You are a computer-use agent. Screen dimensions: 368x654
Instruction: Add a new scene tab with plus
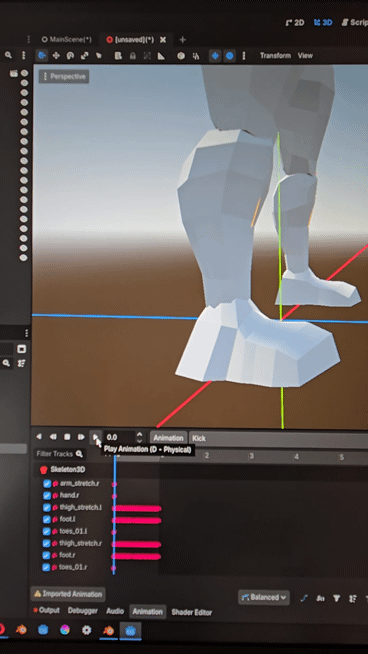click(182, 40)
